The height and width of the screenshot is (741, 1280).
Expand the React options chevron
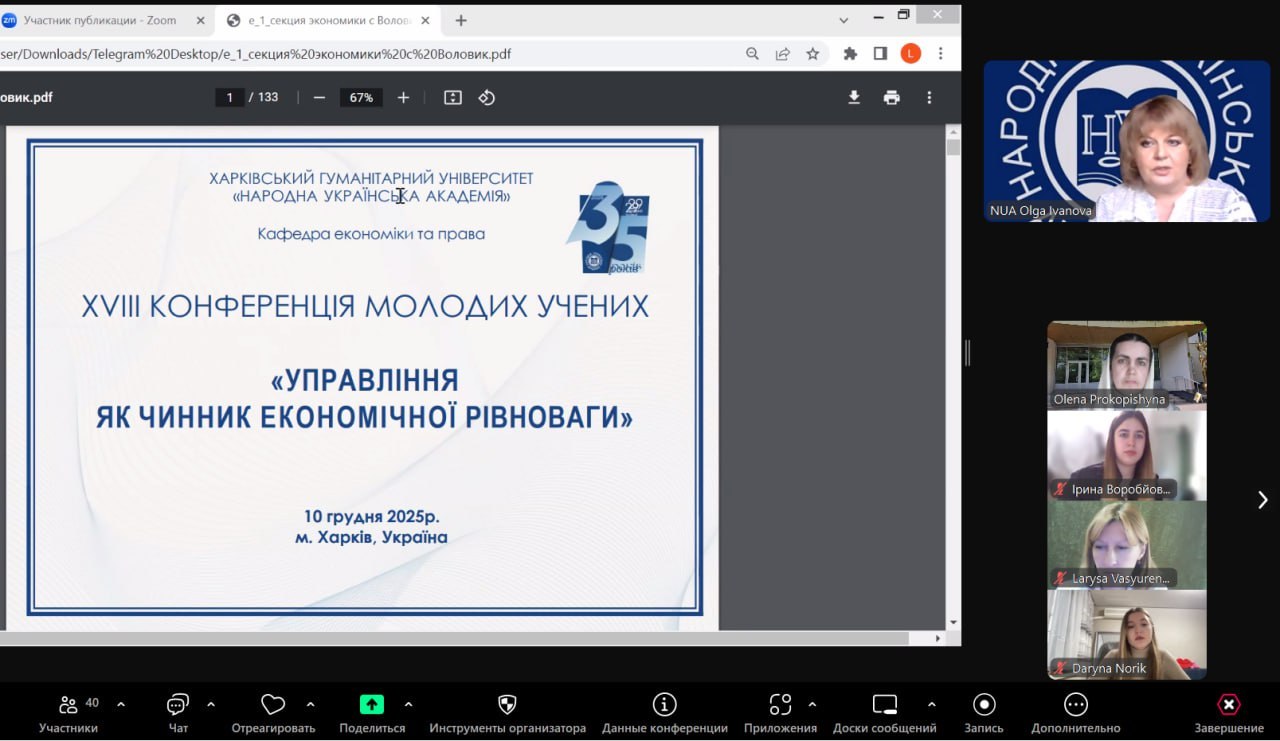(310, 704)
